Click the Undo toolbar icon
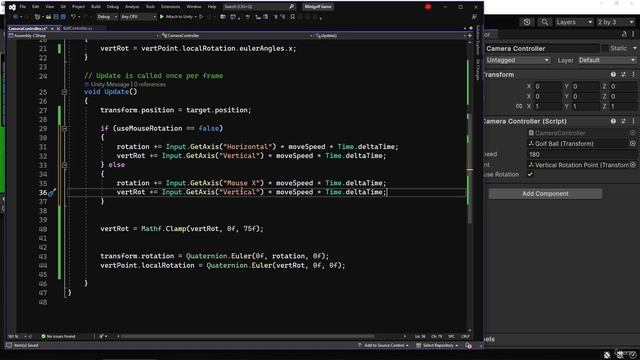This screenshot has height=360, width=640. [x=73, y=17]
